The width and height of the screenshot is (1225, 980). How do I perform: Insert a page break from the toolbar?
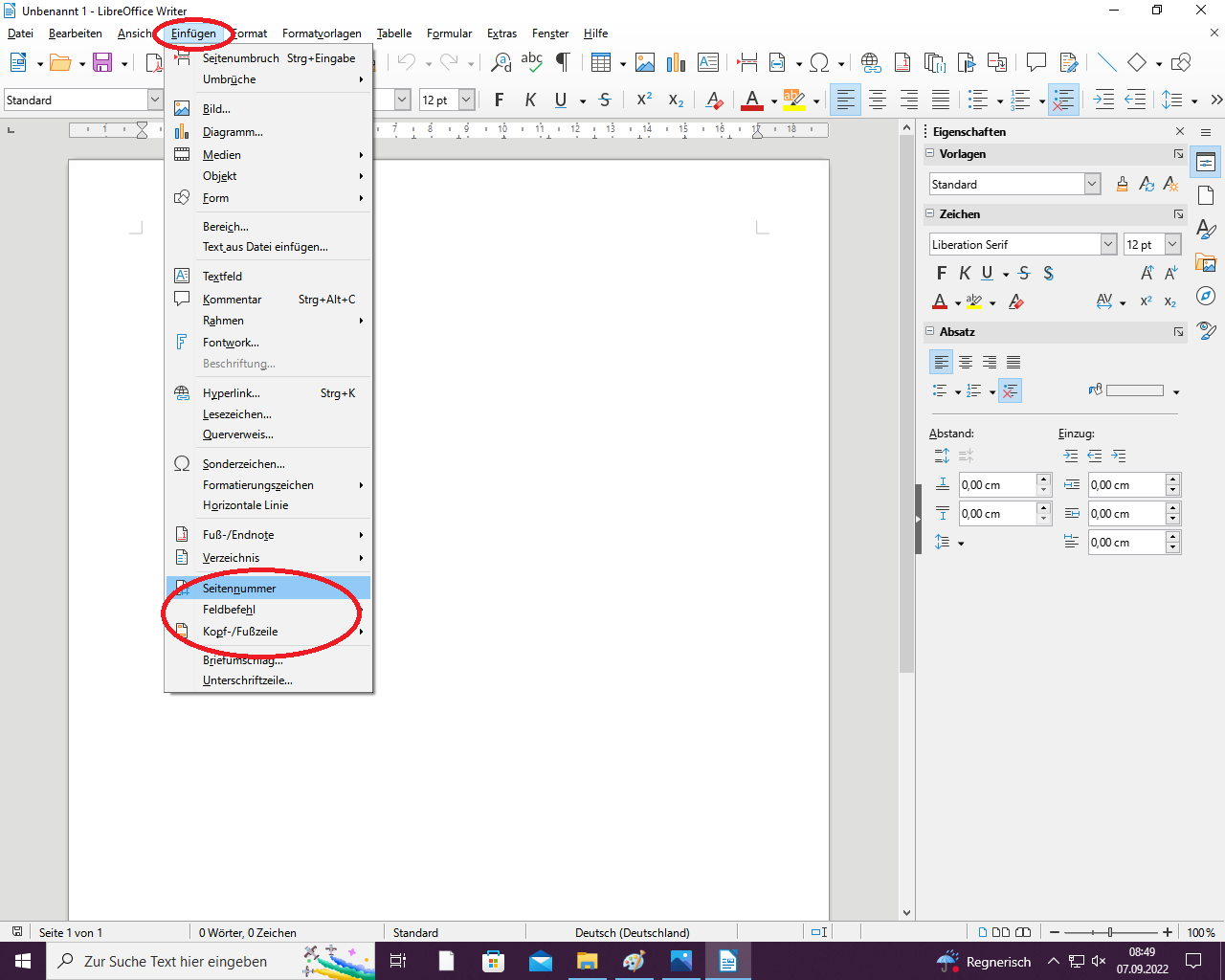[747, 63]
